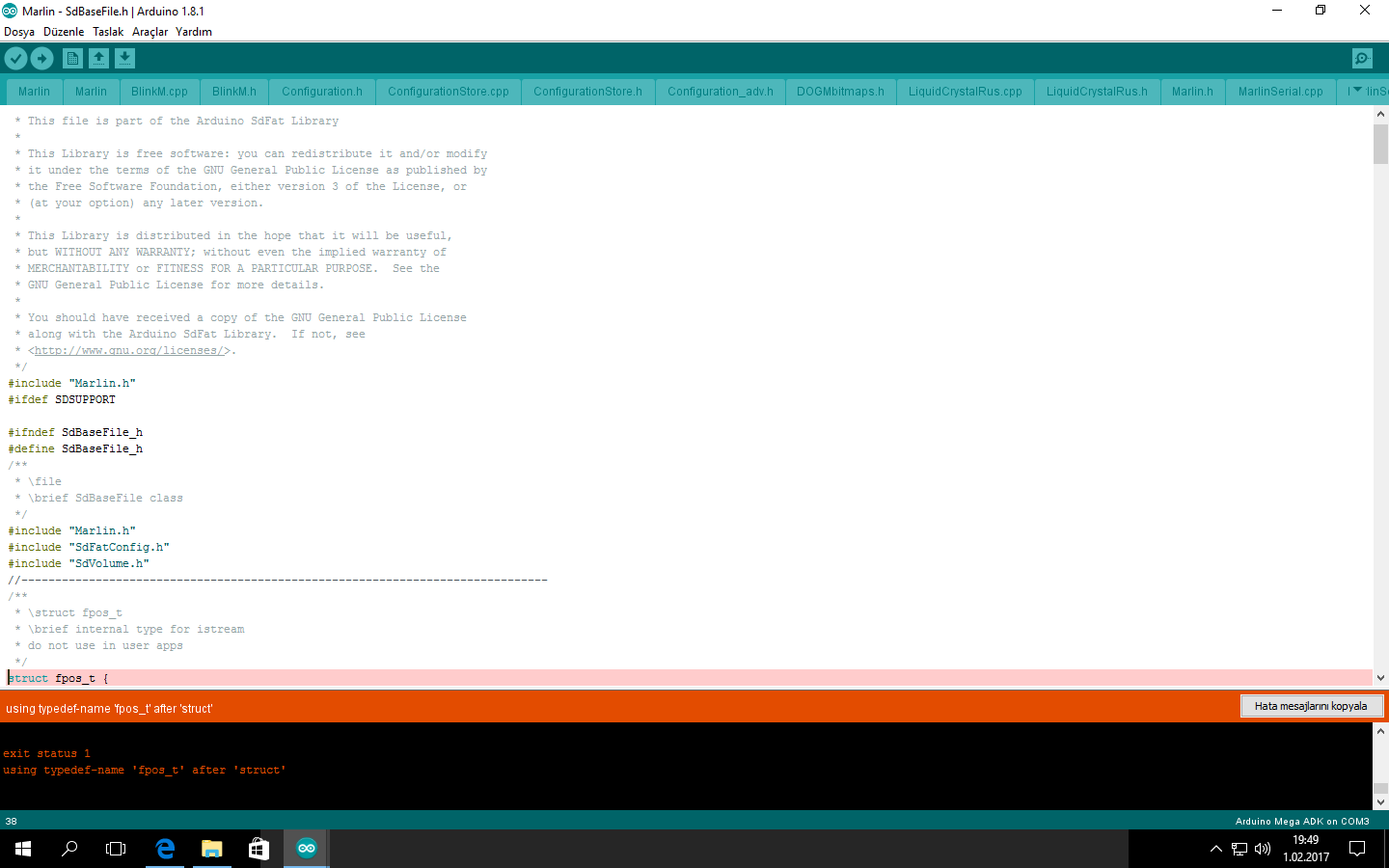Click the console error about typedef-name fpos_t
The image size is (1389, 868).
point(145,770)
